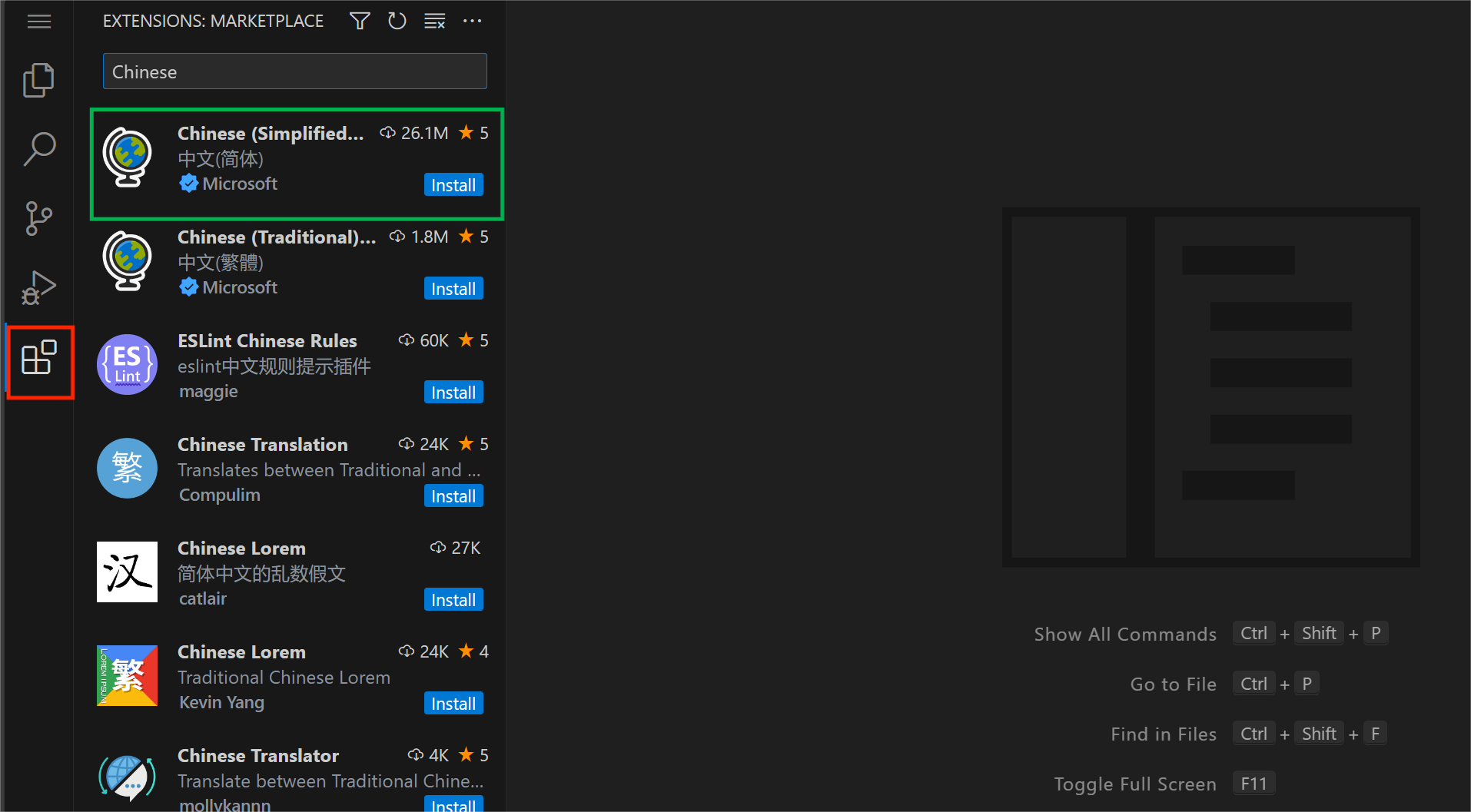
Task: Open Chinese Translator extension details
Action: tap(258, 756)
